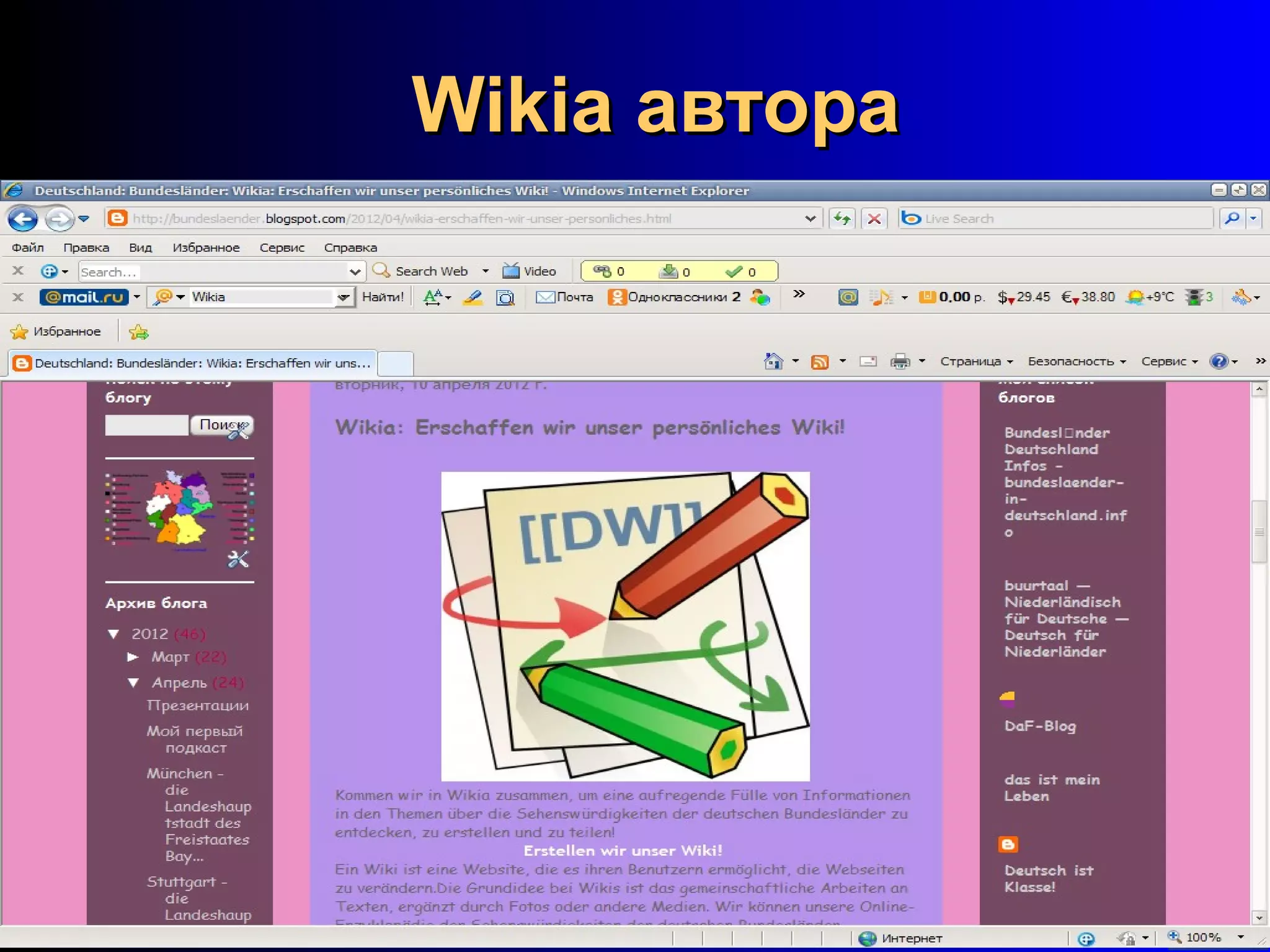Open Одноклассники from the toolbar
Screen dimensions: 1270x952
(x=674, y=297)
